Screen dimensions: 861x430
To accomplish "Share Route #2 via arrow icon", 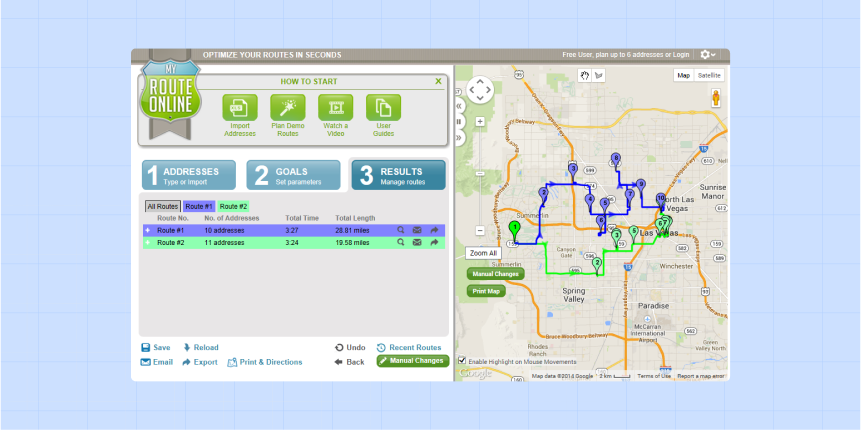I will [x=434, y=242].
